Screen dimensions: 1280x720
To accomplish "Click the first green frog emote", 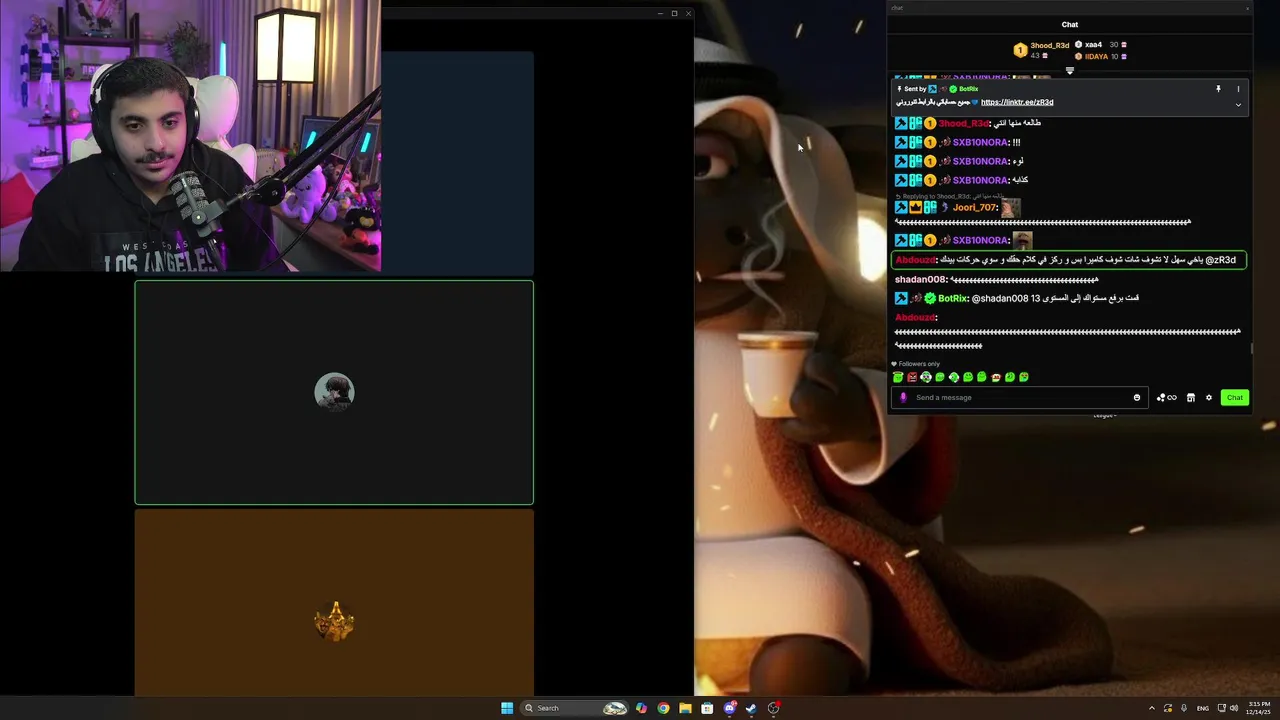I will 898,377.
